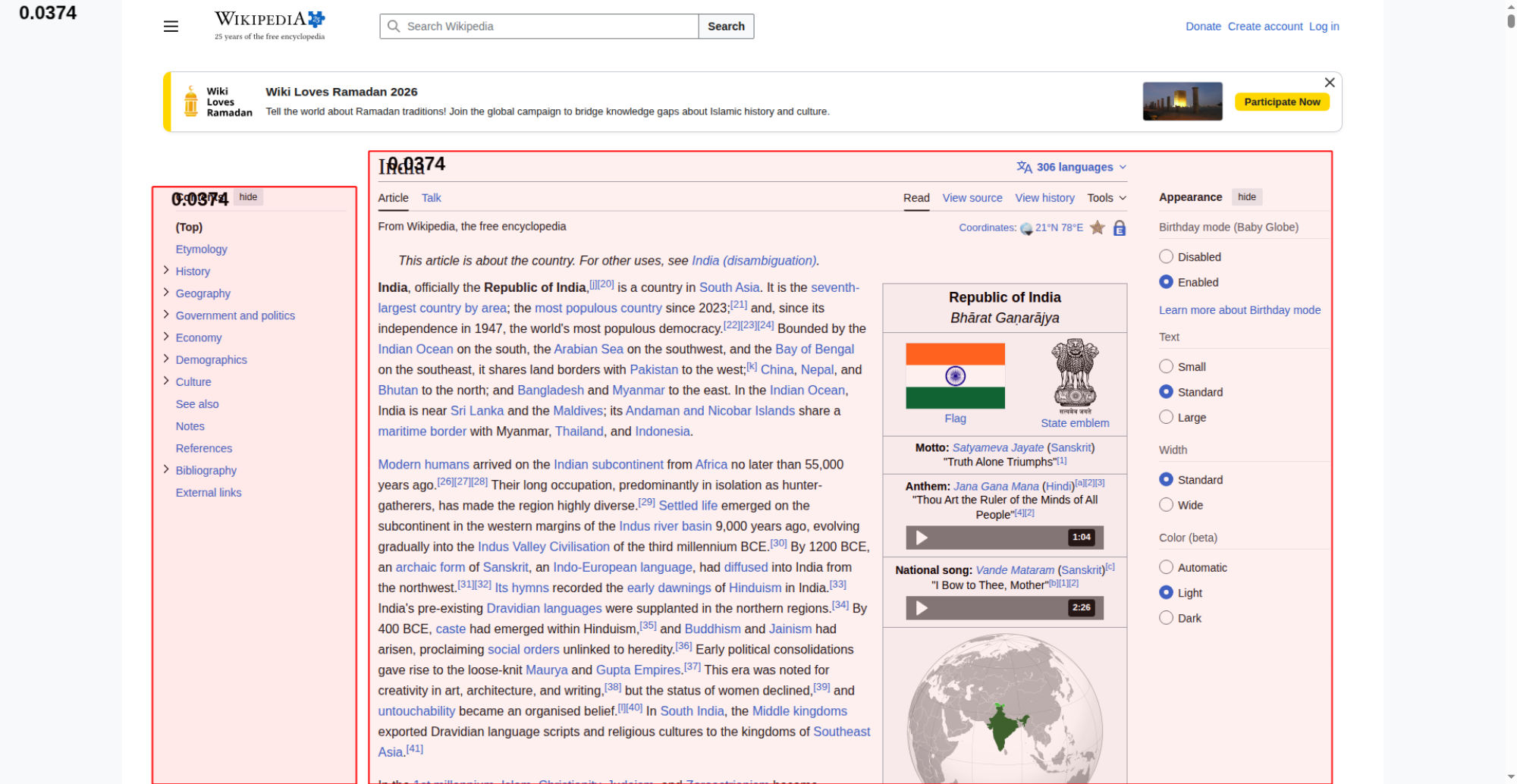The width and height of the screenshot is (1517, 784).
Task: Click the Participate Now button
Action: (1281, 102)
